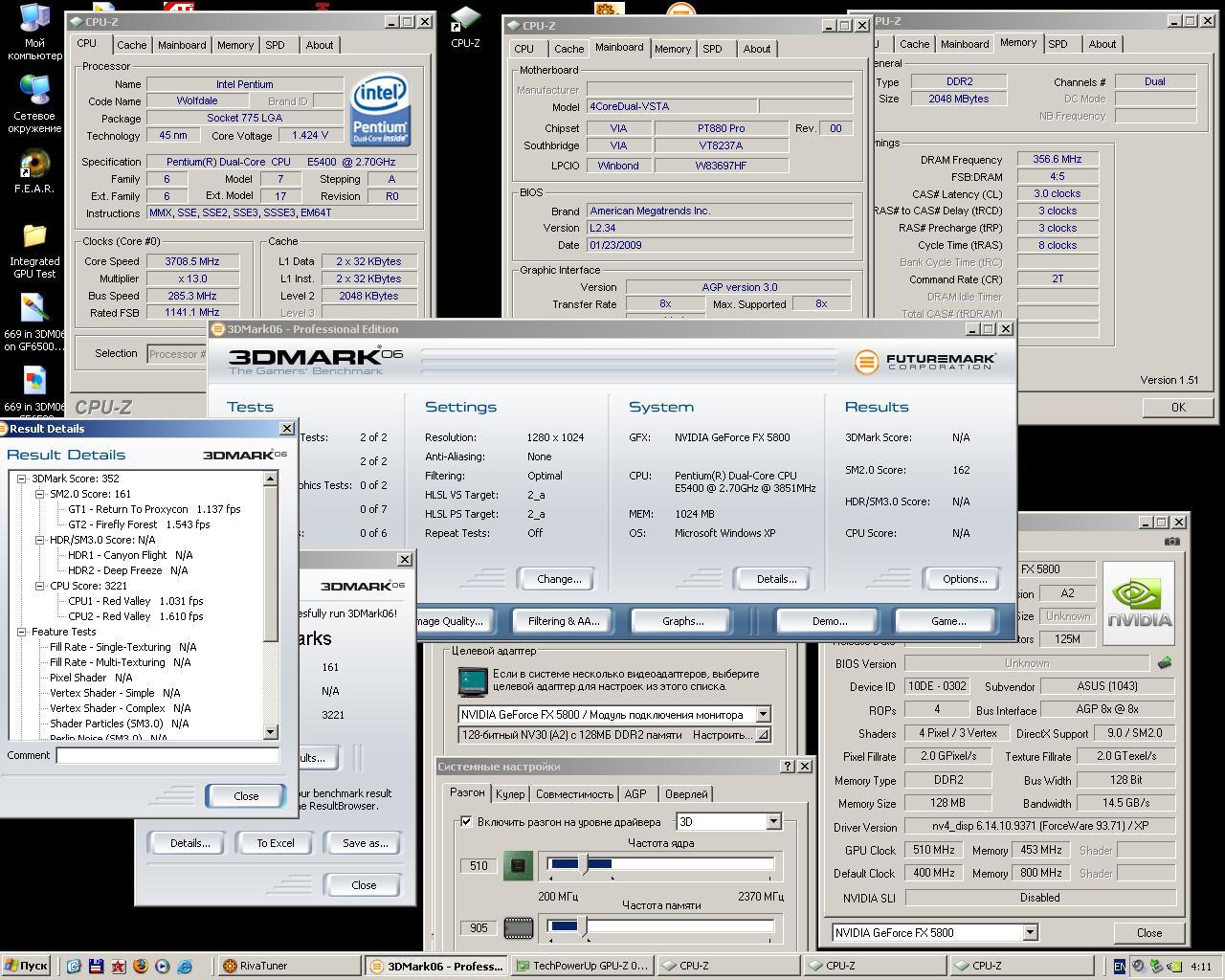Click OK in the rightmost CPU-Z window

[1178, 407]
